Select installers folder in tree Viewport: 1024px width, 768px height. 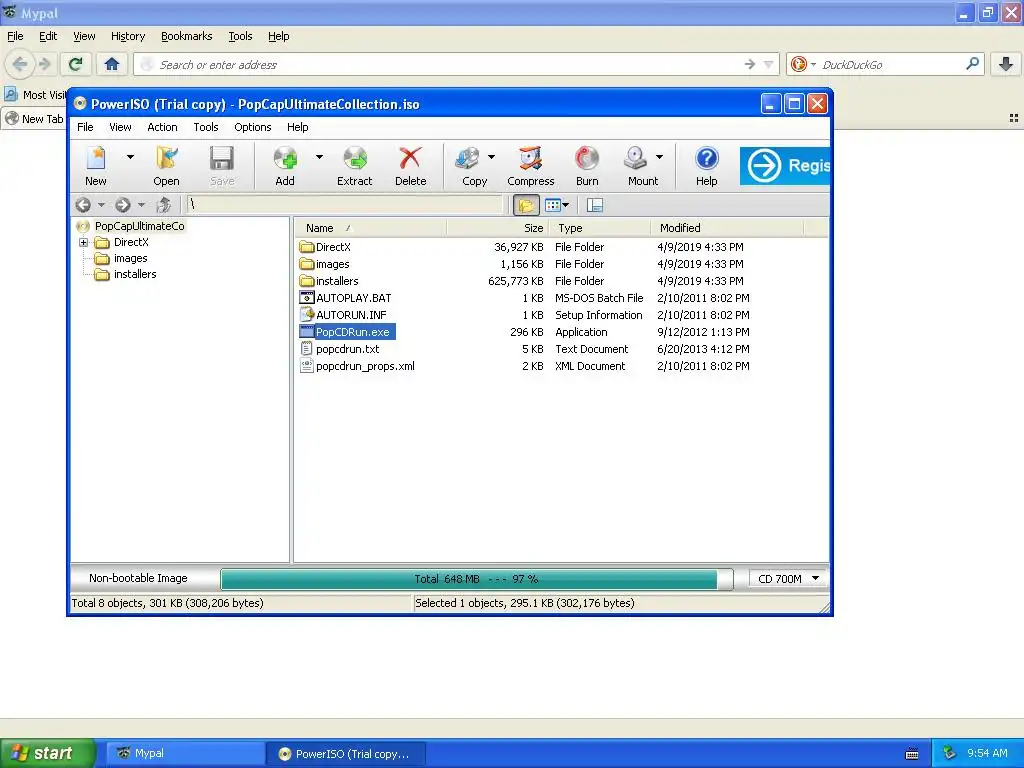[x=135, y=274]
